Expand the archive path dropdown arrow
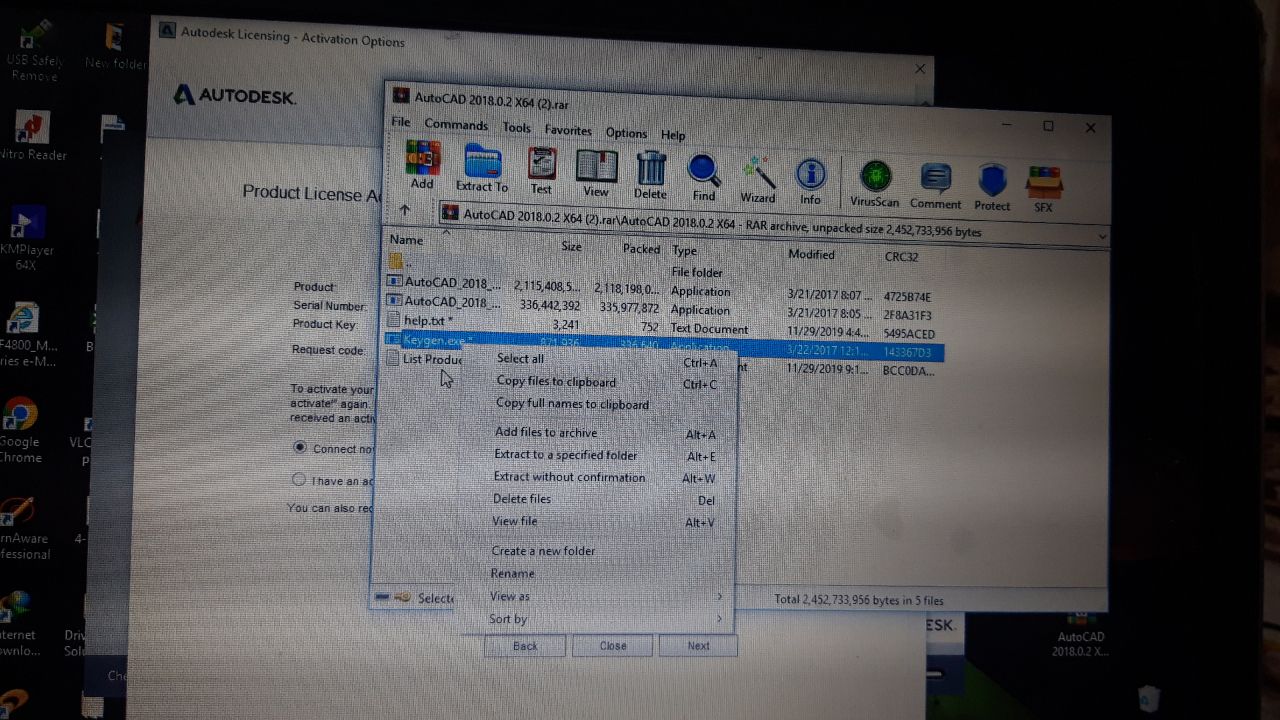This screenshot has height=720, width=1280. point(1102,237)
